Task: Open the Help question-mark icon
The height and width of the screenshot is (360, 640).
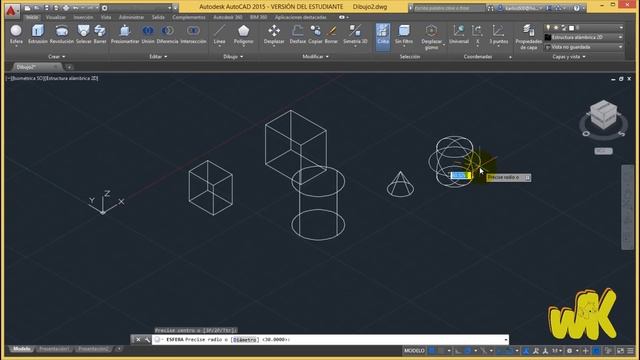Action: 576,8
